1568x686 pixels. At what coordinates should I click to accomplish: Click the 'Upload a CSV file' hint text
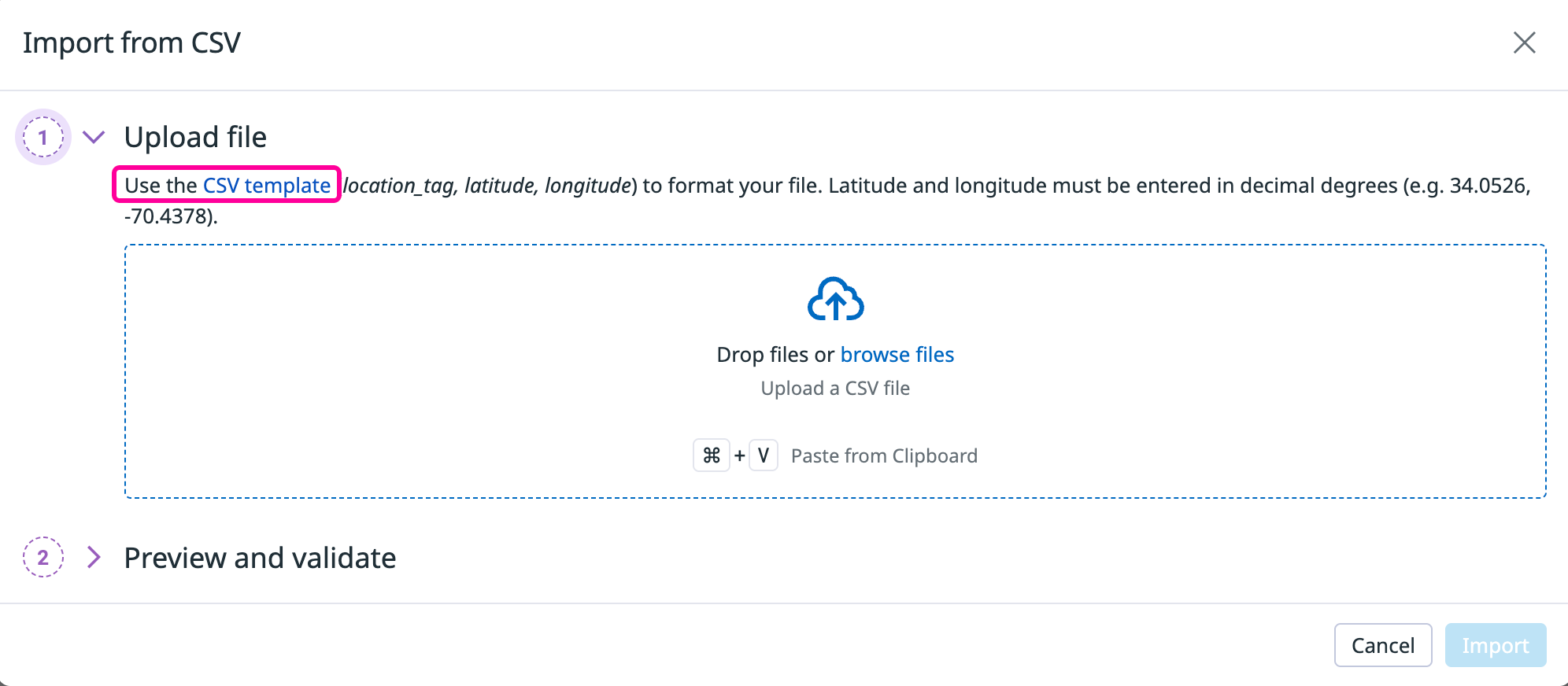(x=835, y=389)
